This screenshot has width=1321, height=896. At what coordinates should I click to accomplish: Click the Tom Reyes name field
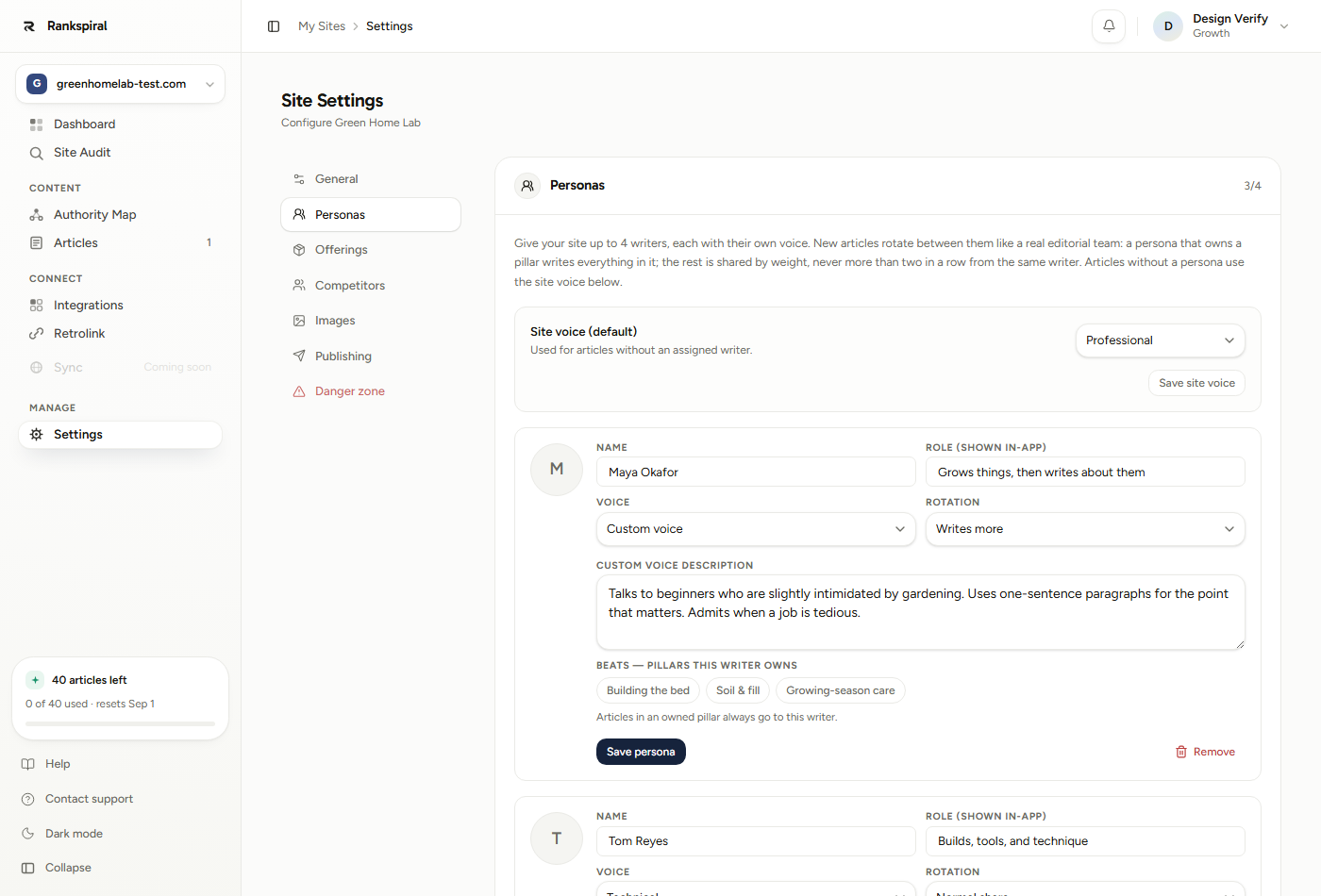click(x=756, y=841)
